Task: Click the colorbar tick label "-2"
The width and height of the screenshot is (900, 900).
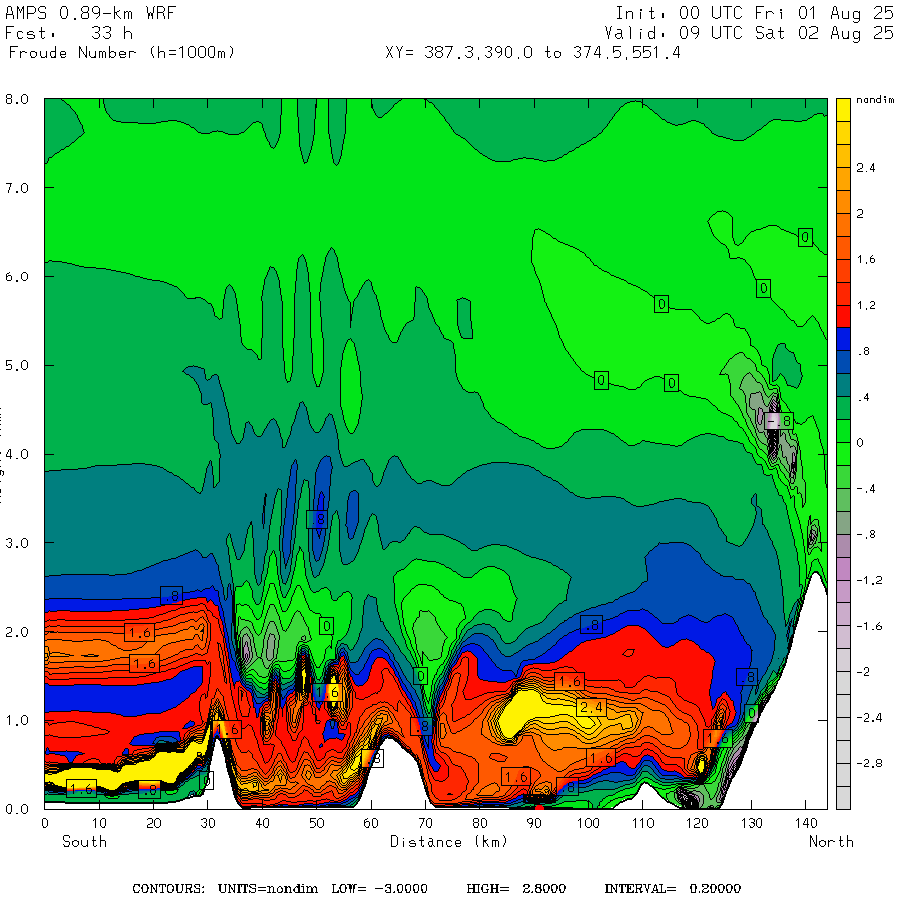Action: tap(863, 672)
